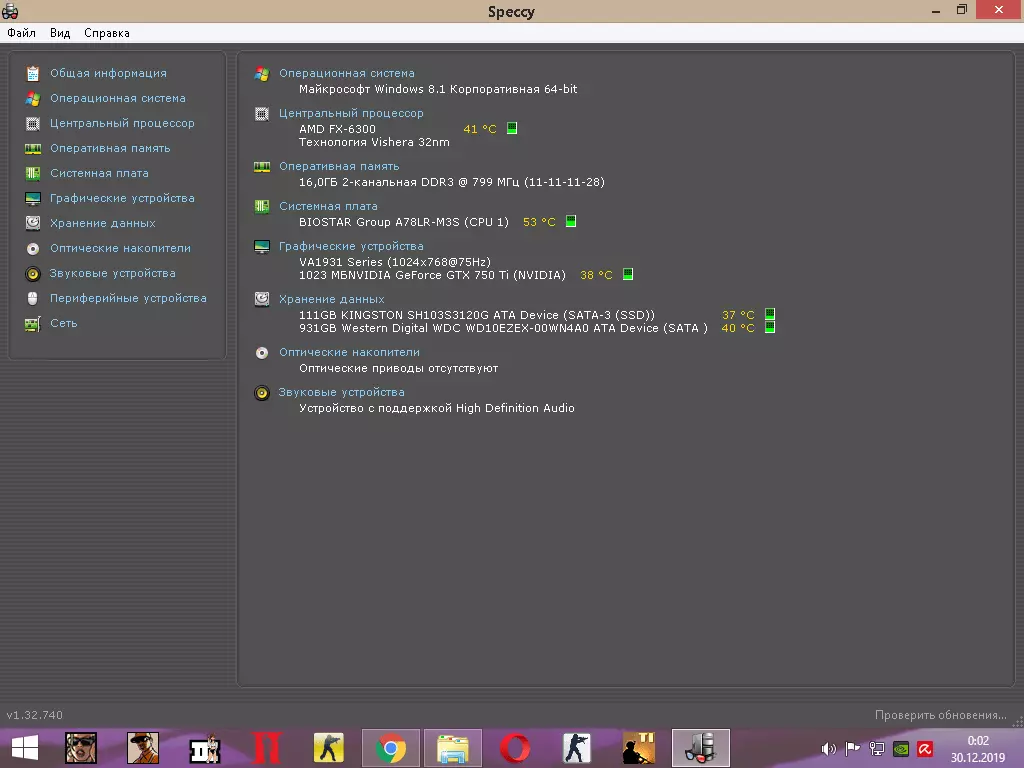Open the Вид menu

(60, 33)
